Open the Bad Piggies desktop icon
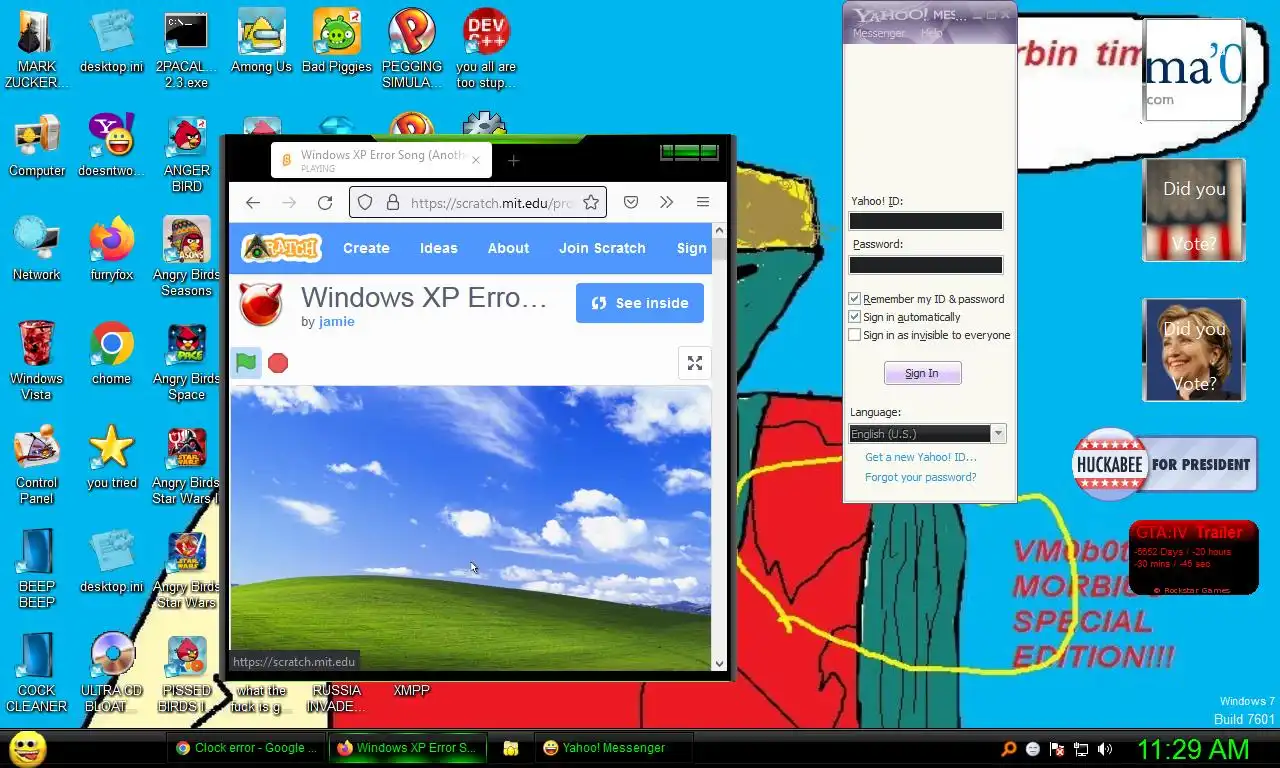1280x768 pixels. 336,42
